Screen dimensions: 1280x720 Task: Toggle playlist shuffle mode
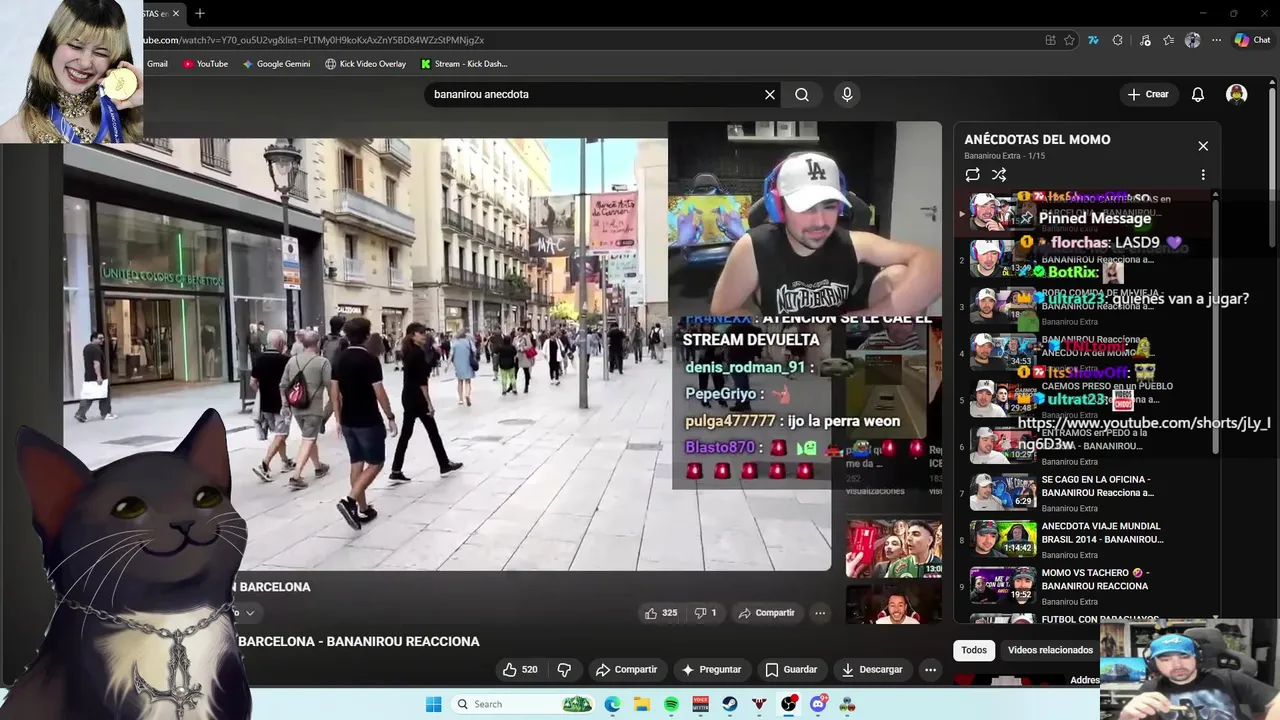tap(999, 174)
